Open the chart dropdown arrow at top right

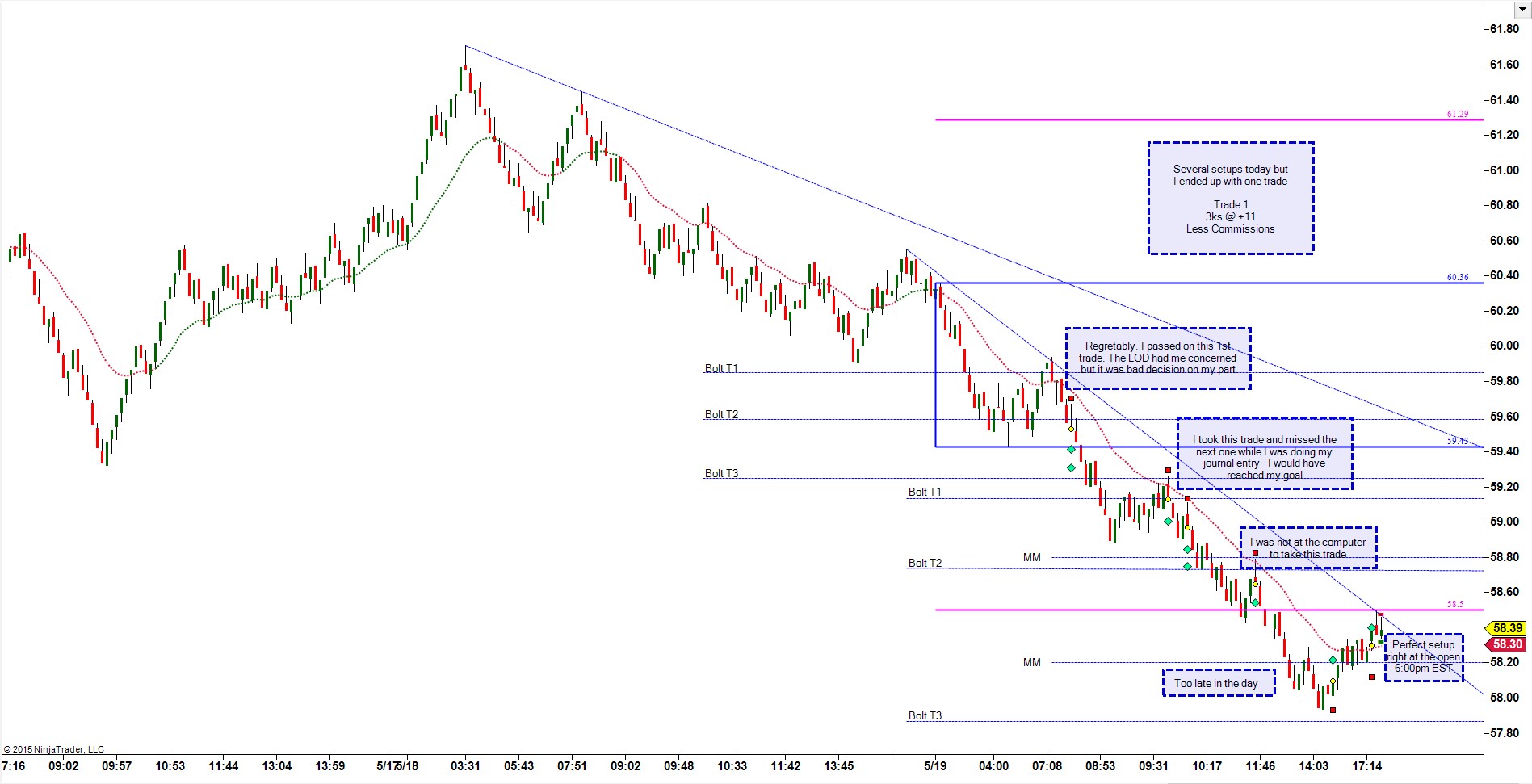[1522, 9]
